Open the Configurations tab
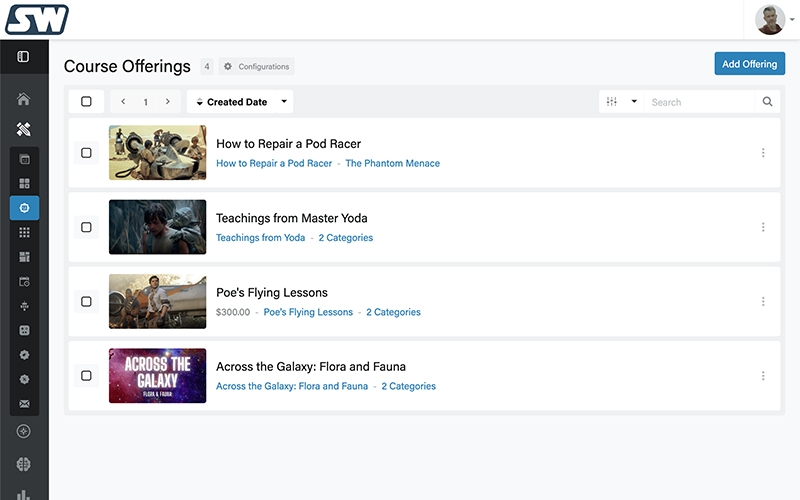 (257, 67)
